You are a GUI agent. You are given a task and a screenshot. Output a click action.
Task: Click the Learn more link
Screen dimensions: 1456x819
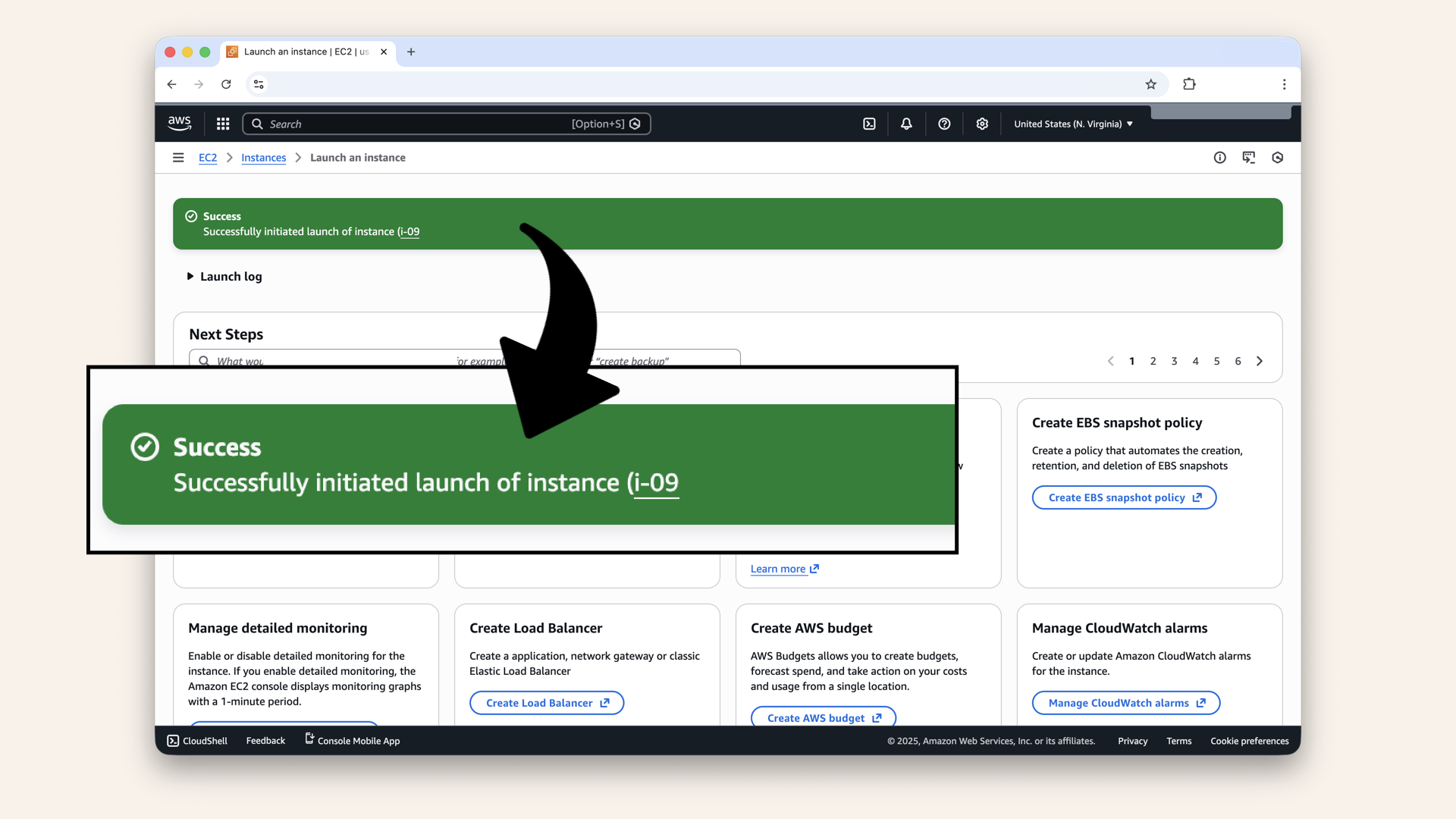tap(779, 568)
